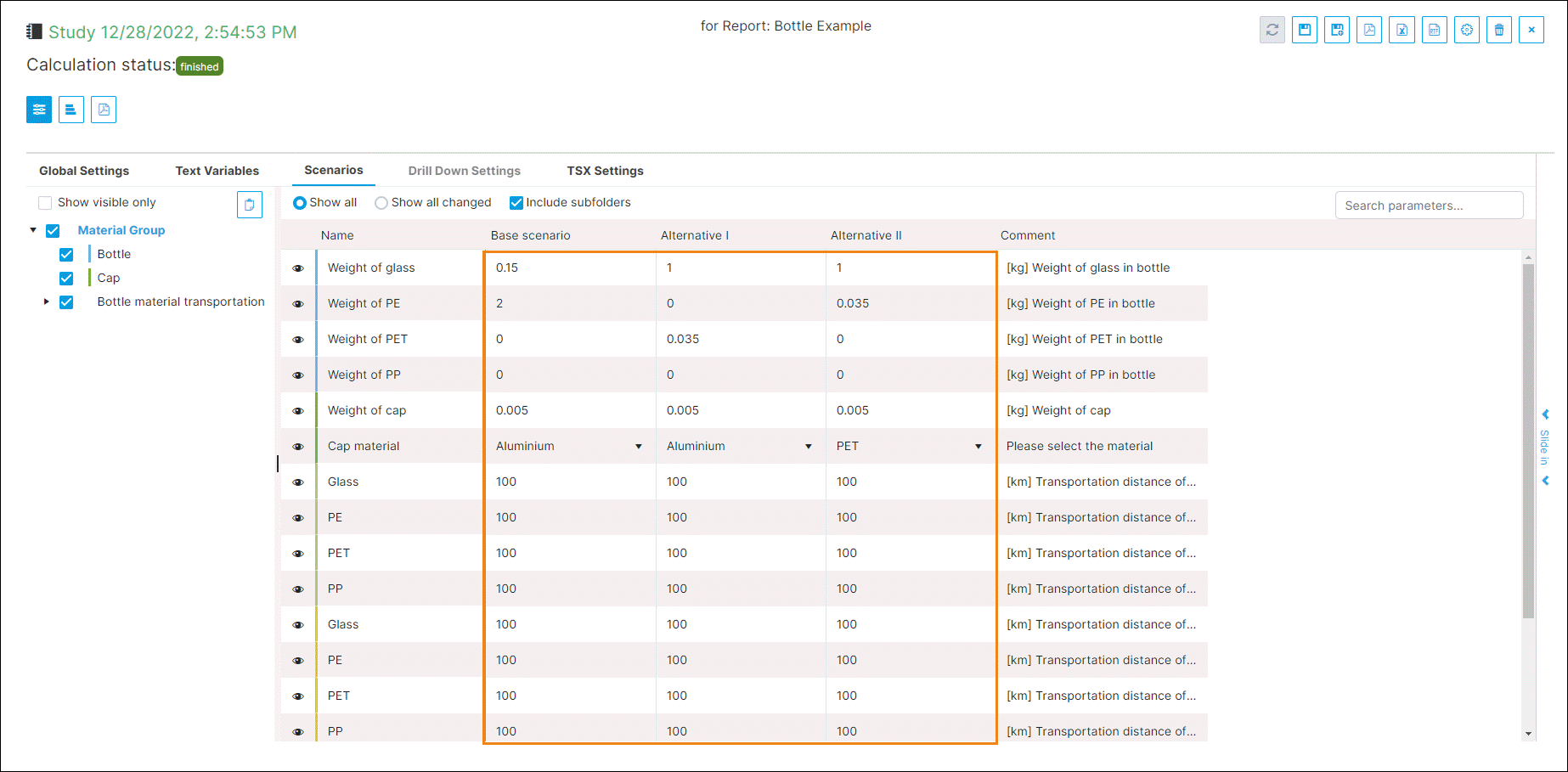Click the Base scenario column header
This screenshot has width=1568, height=772.
531,235
